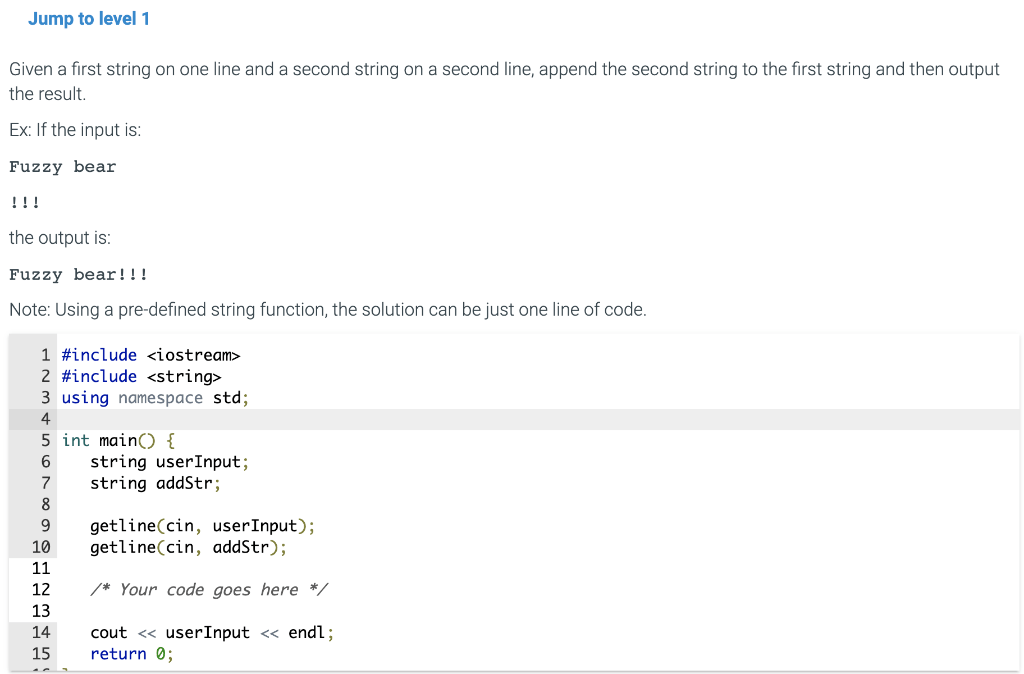The image size is (1024, 674).
Task: Click the 'string addStr;' declaration line
Action: click(x=156, y=483)
